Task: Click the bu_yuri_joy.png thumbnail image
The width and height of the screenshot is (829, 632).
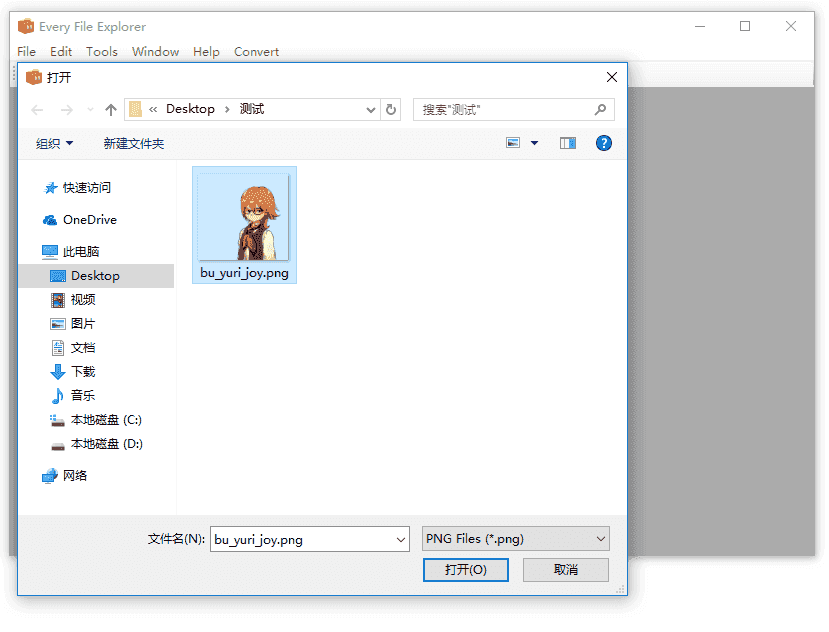Action: click(x=244, y=217)
